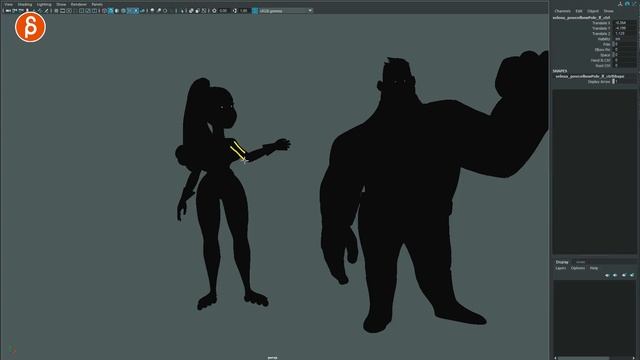This screenshot has height=360, width=640.
Task: Open the Object menu in the Channel Box
Action: click(593, 11)
